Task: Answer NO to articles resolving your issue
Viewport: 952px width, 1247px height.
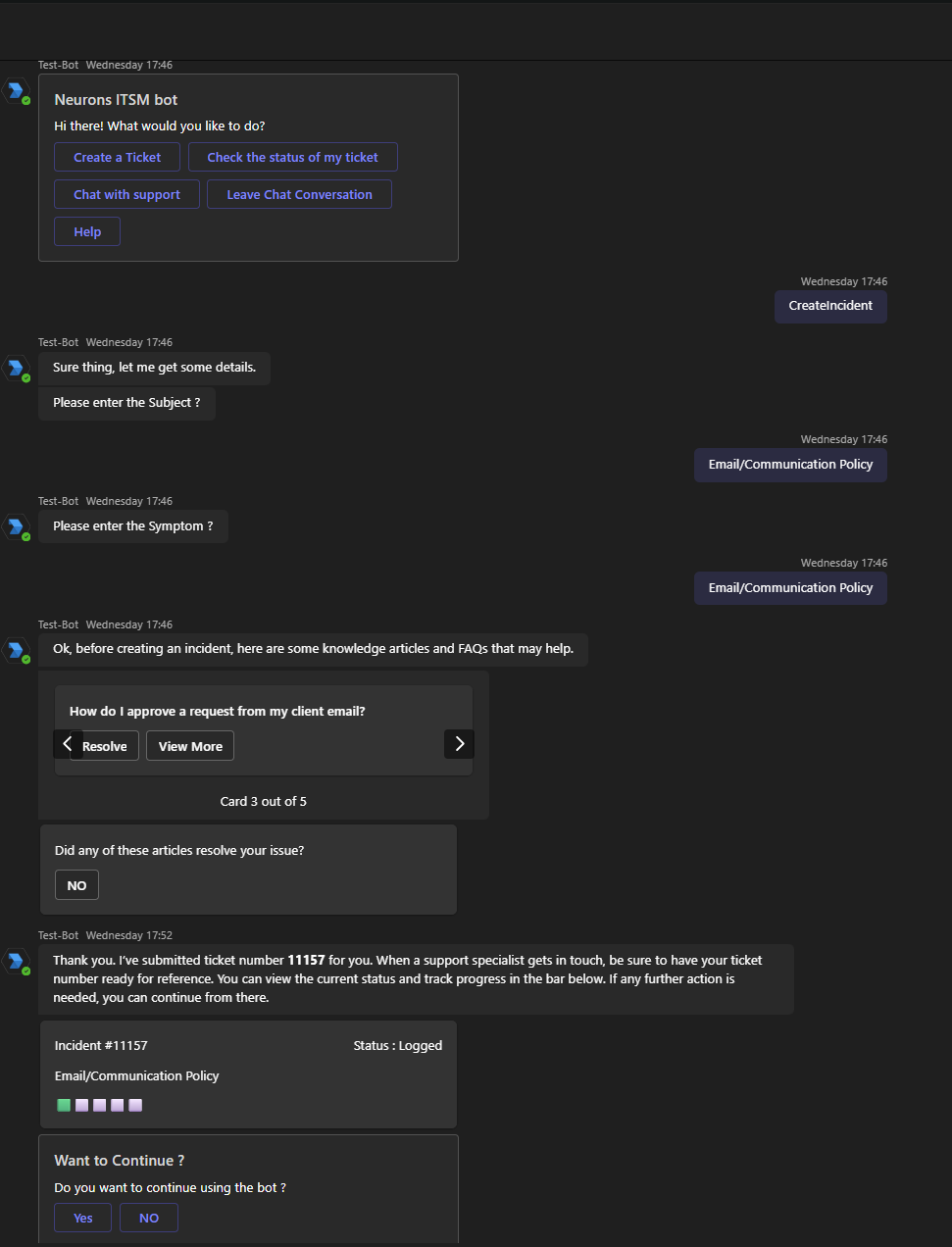Action: pos(76,885)
